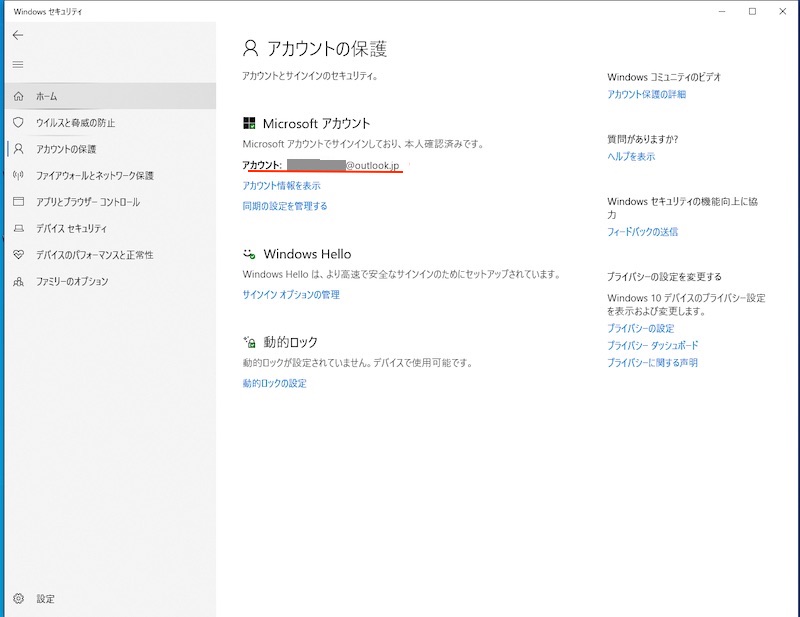
Task: Click the settings gear icon
Action: pos(18,599)
